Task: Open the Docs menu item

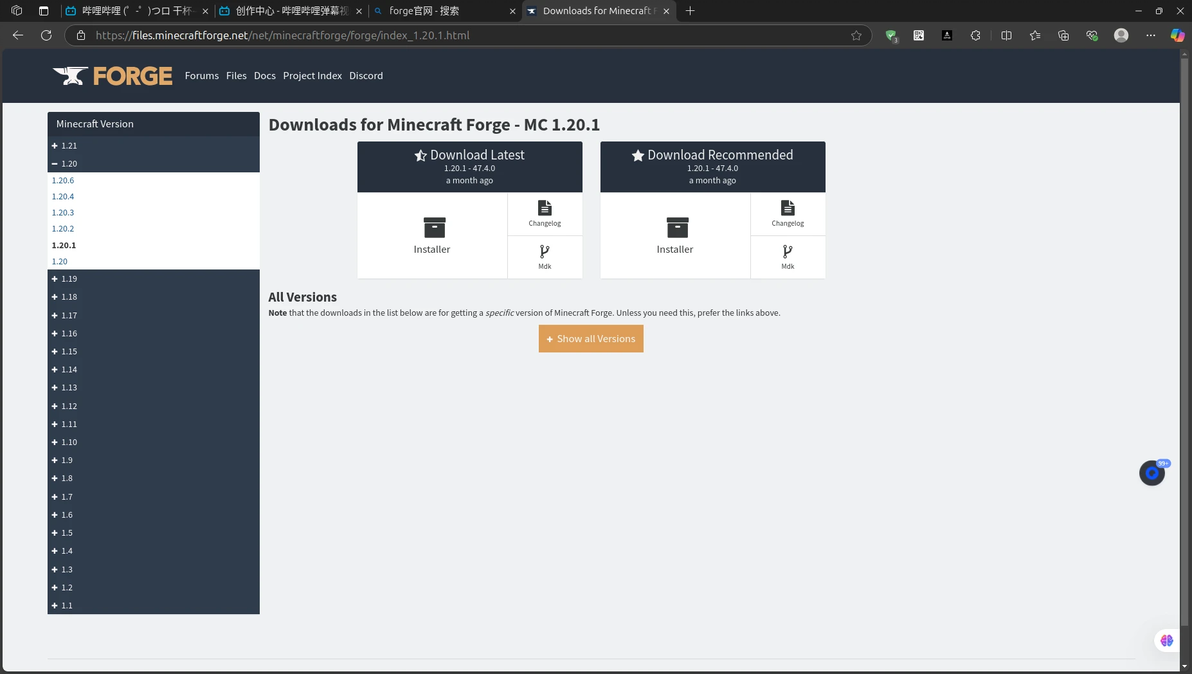Action: click(x=265, y=76)
